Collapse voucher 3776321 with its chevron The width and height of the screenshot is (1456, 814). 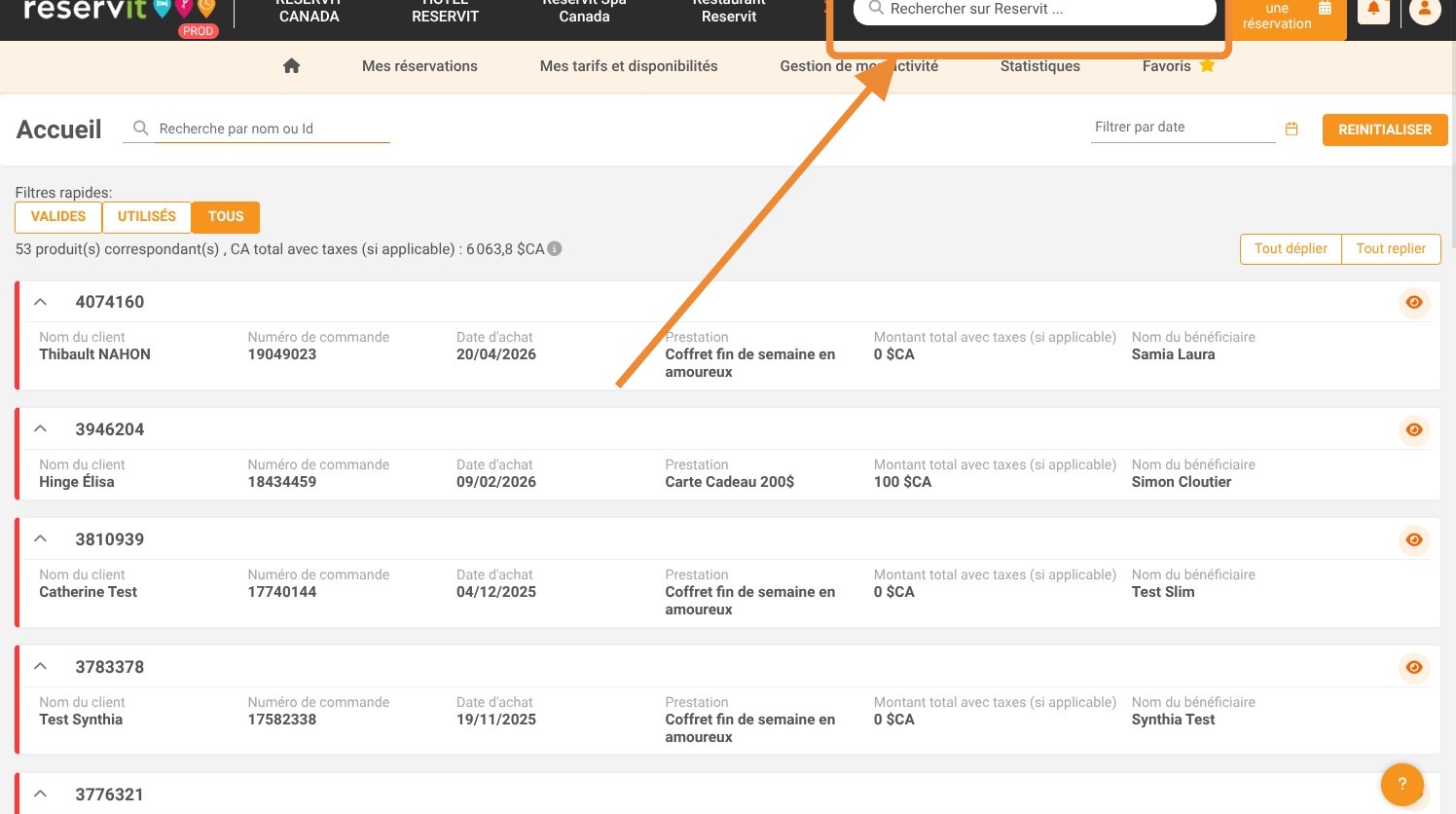tap(40, 795)
